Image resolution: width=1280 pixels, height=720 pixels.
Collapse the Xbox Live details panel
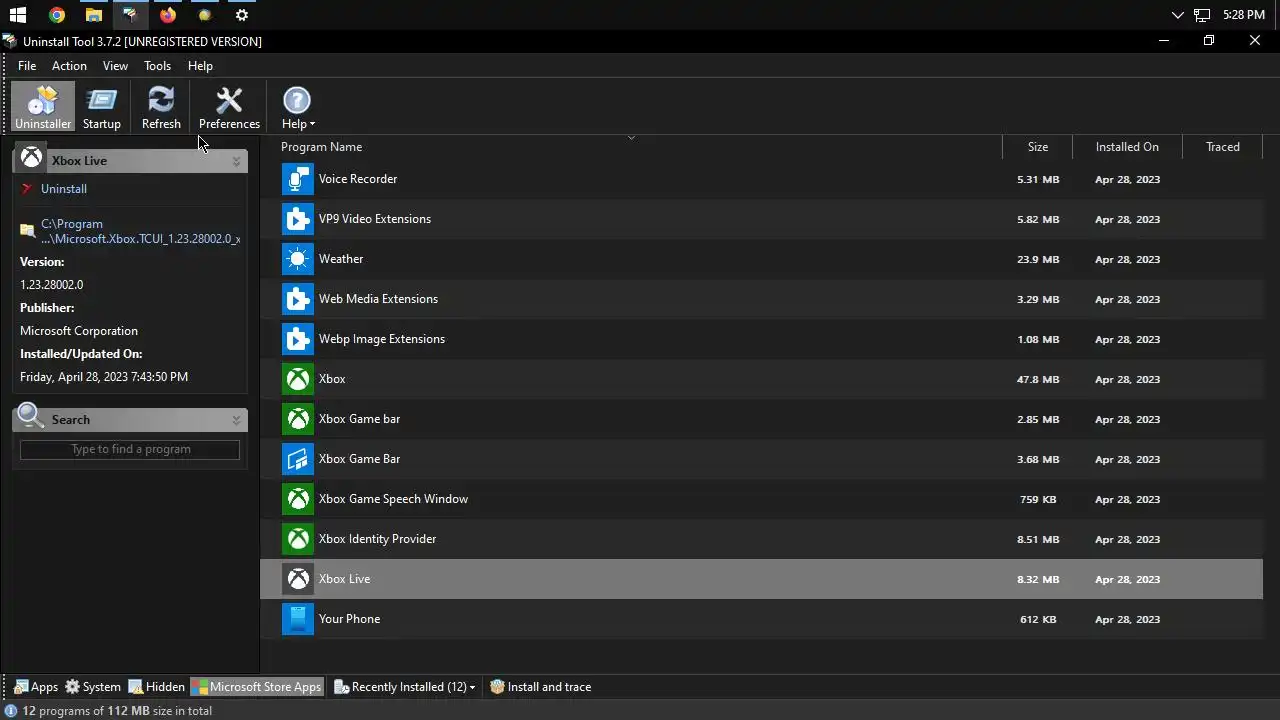[x=237, y=161]
